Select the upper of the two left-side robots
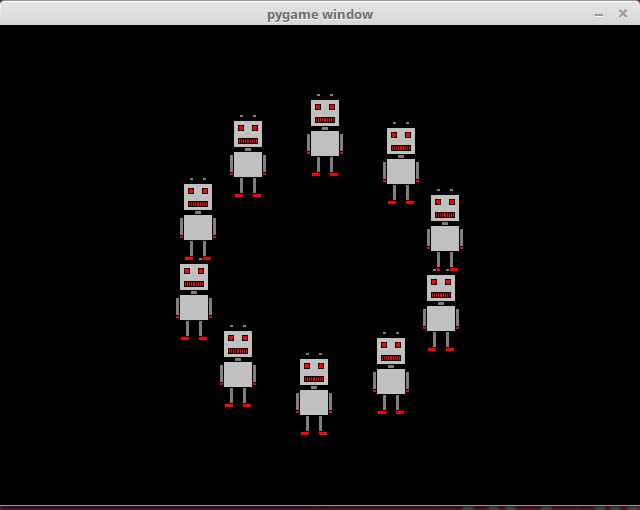 tap(198, 220)
